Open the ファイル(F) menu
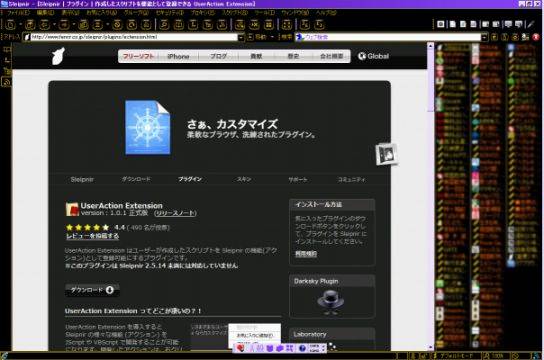The image size is (544, 360). coord(18,13)
